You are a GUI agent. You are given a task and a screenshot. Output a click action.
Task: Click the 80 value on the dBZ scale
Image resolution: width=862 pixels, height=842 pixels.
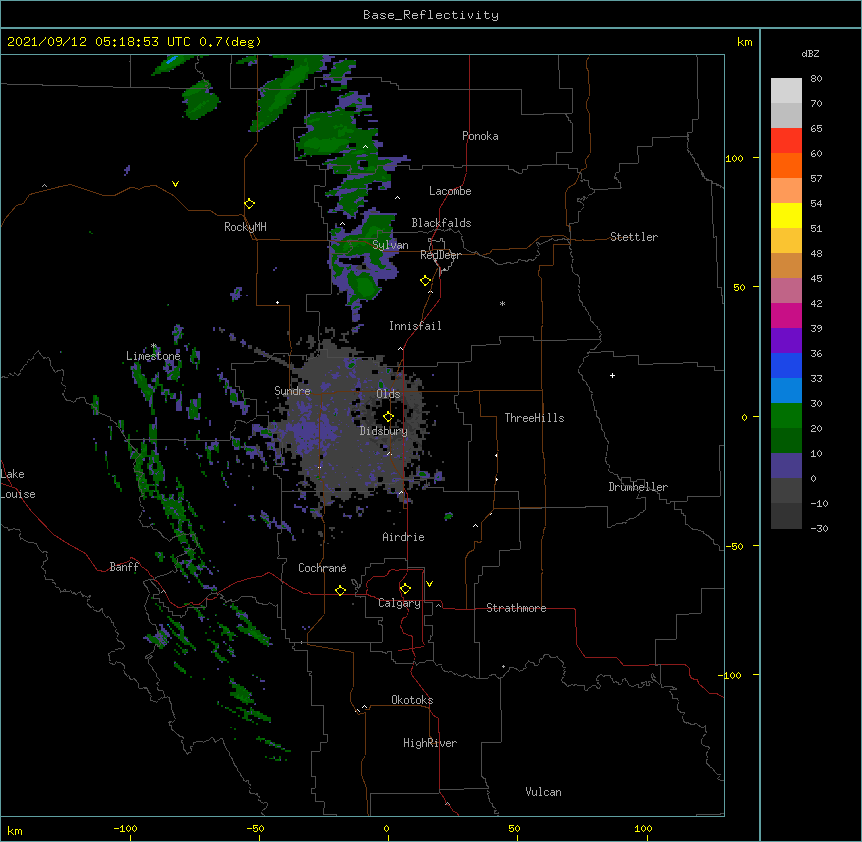pos(816,79)
